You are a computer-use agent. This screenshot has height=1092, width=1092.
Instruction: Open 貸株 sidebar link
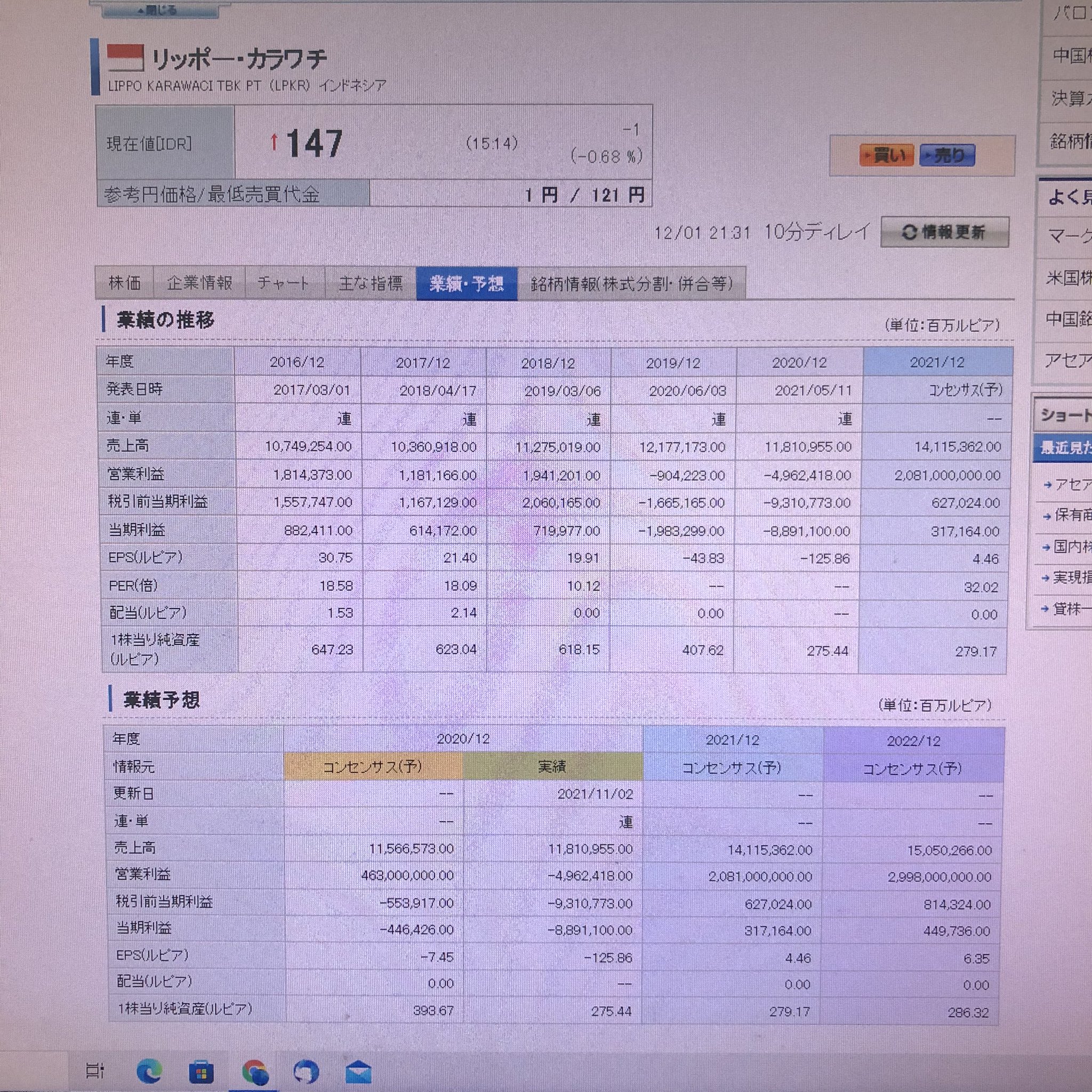pos(1067,609)
